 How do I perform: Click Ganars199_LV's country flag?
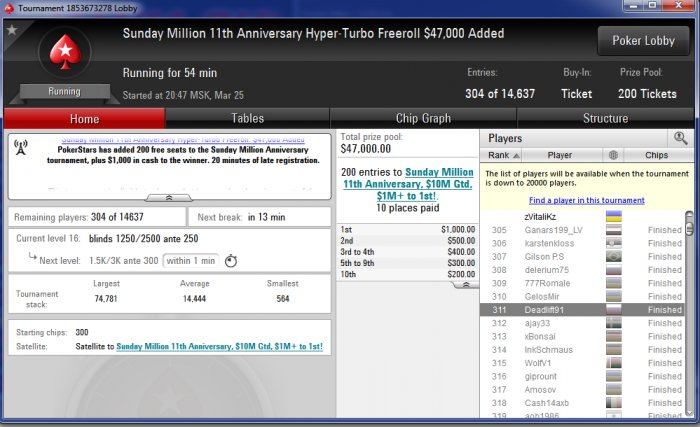[x=614, y=230]
